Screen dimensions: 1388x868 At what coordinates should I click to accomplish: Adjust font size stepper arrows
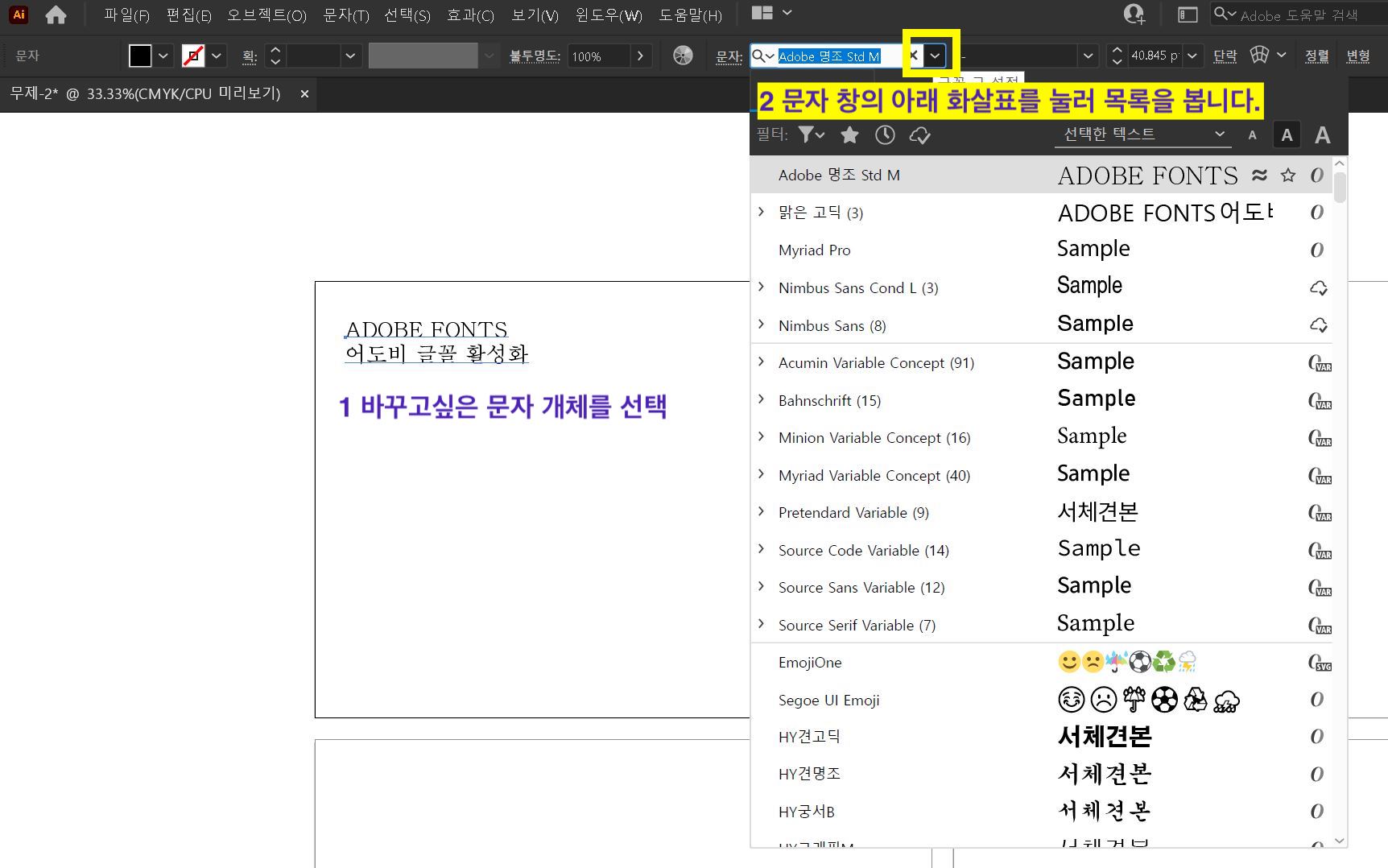click(1117, 56)
